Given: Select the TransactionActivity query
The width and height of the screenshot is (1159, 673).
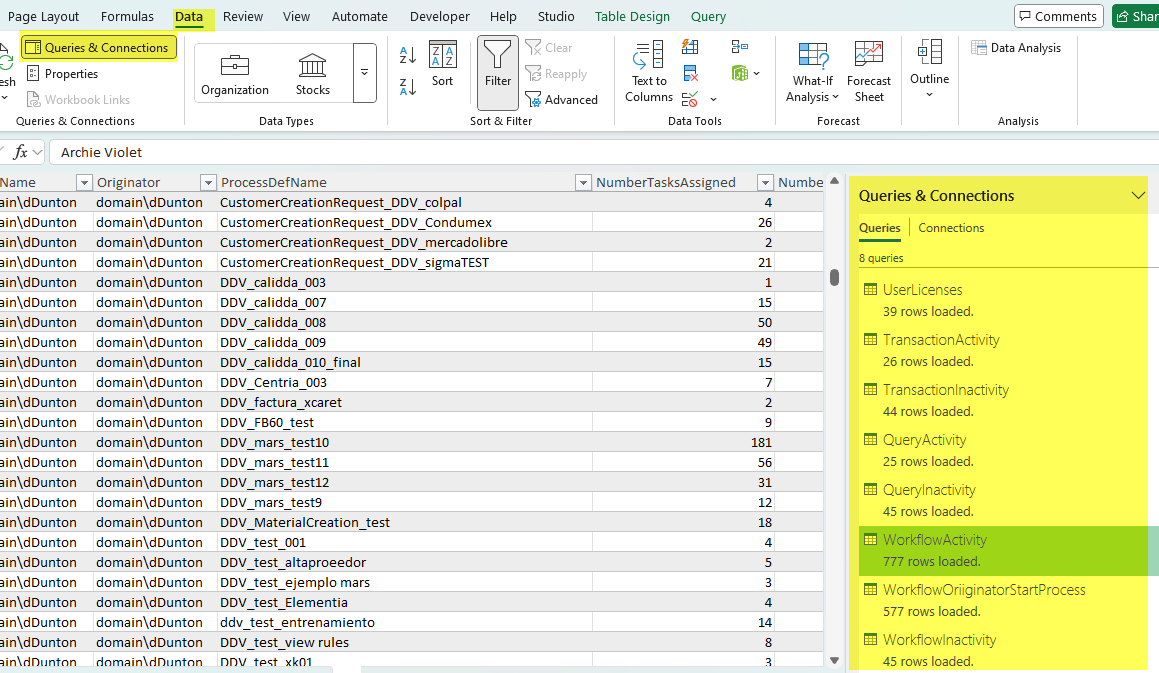Looking at the screenshot, I should click(940, 340).
